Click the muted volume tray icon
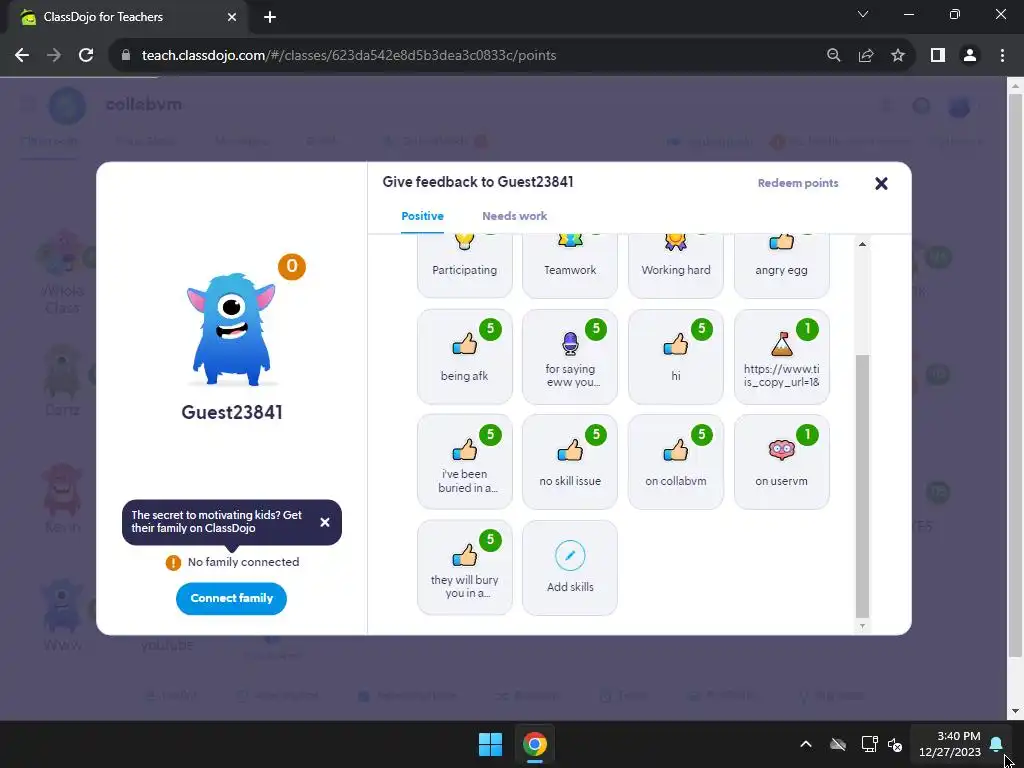The height and width of the screenshot is (768, 1024). click(x=895, y=744)
